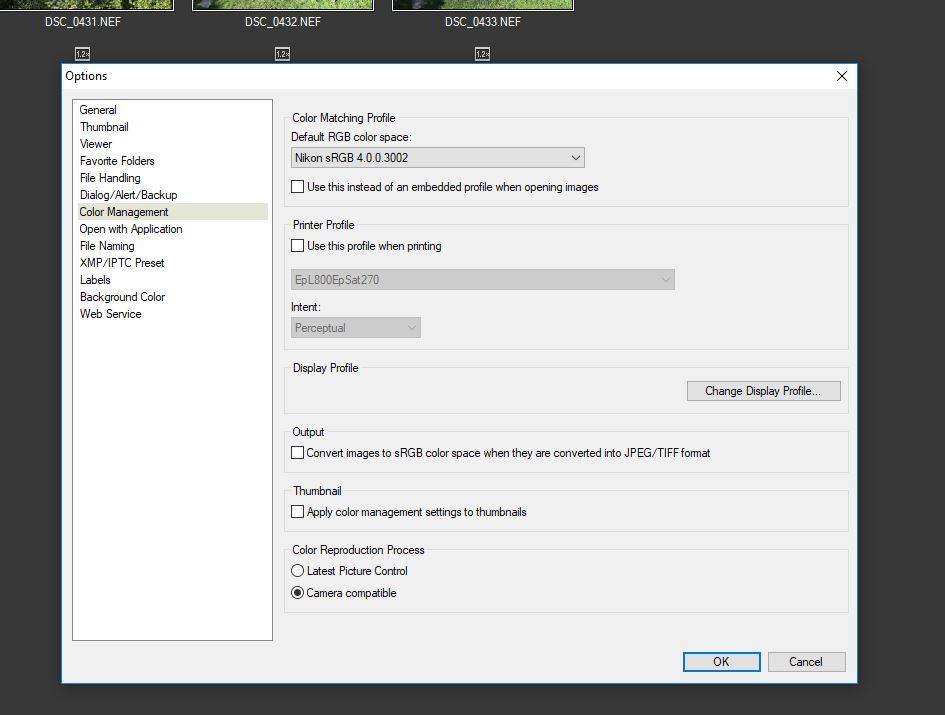This screenshot has width=945, height=715.
Task: Confirm settings with the OK button
Action: [x=721, y=662]
